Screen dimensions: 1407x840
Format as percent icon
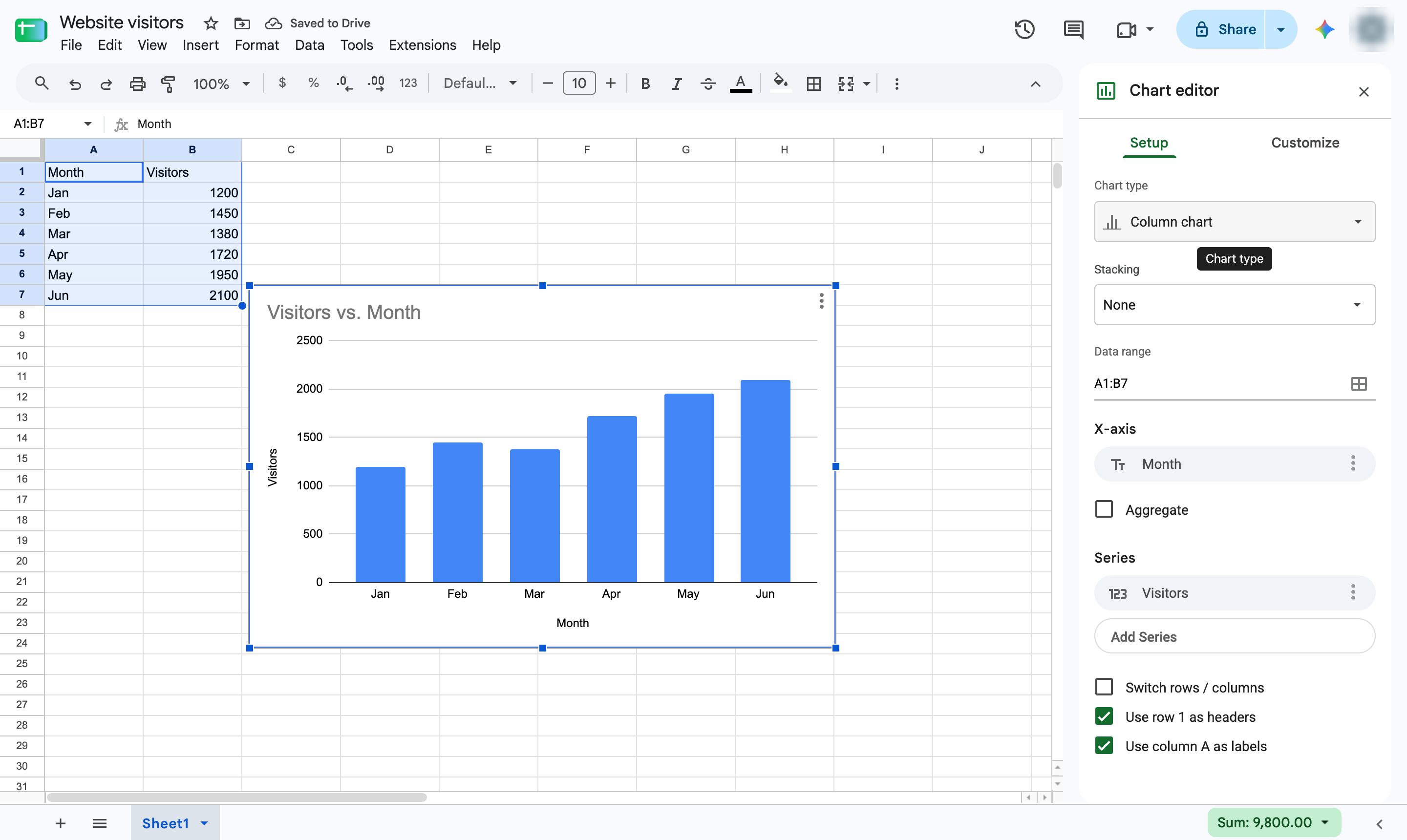(313, 83)
